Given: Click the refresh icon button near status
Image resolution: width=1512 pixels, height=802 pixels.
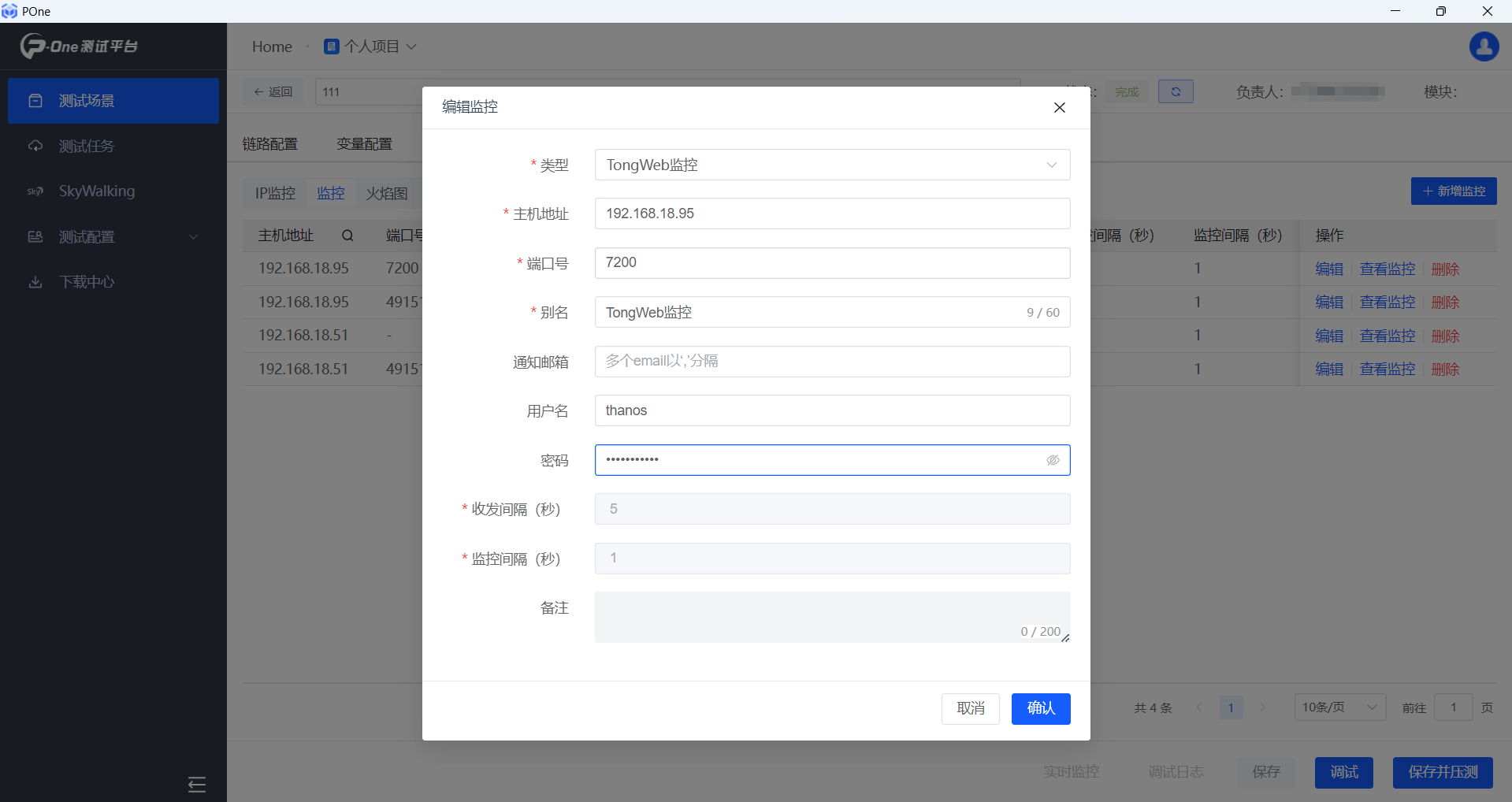Looking at the screenshot, I should pyautogui.click(x=1175, y=91).
